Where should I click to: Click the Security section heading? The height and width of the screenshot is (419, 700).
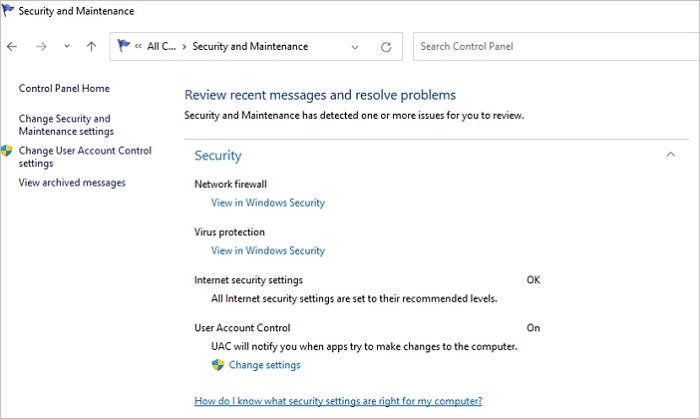click(x=218, y=155)
